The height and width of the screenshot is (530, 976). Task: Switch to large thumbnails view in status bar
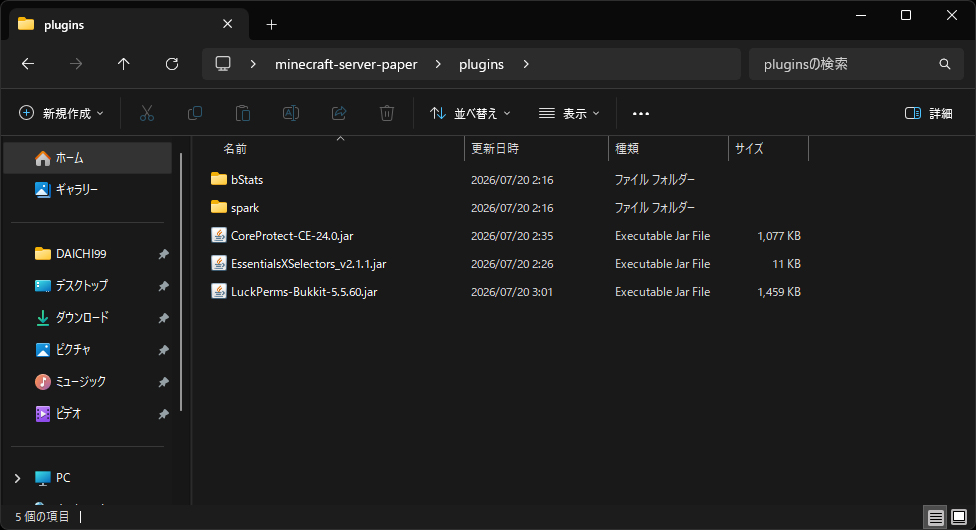coord(959,517)
